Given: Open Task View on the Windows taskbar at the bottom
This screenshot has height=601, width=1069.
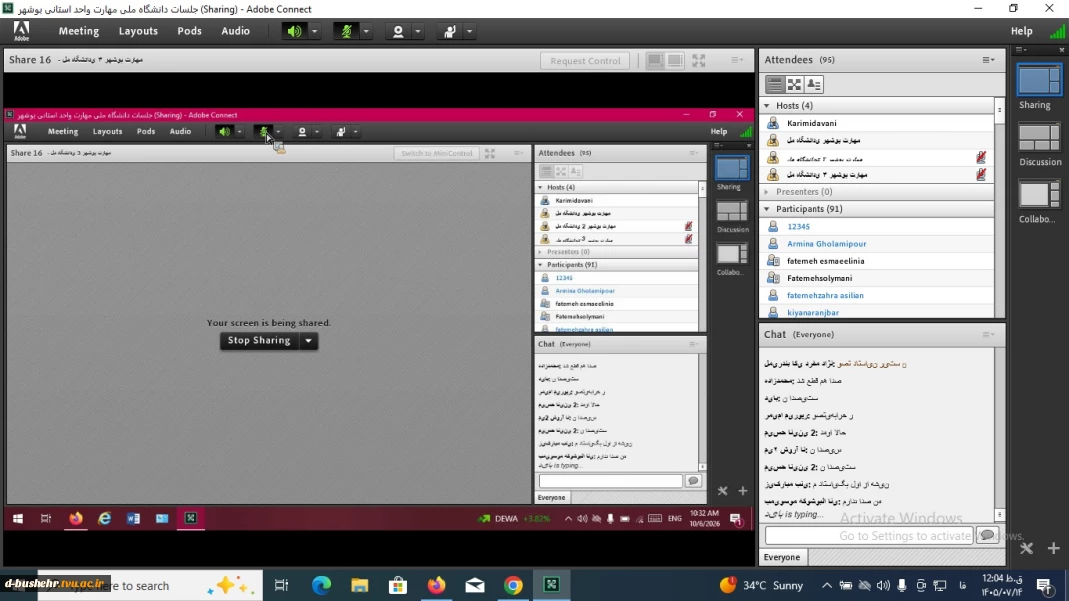Looking at the screenshot, I should point(281,585).
